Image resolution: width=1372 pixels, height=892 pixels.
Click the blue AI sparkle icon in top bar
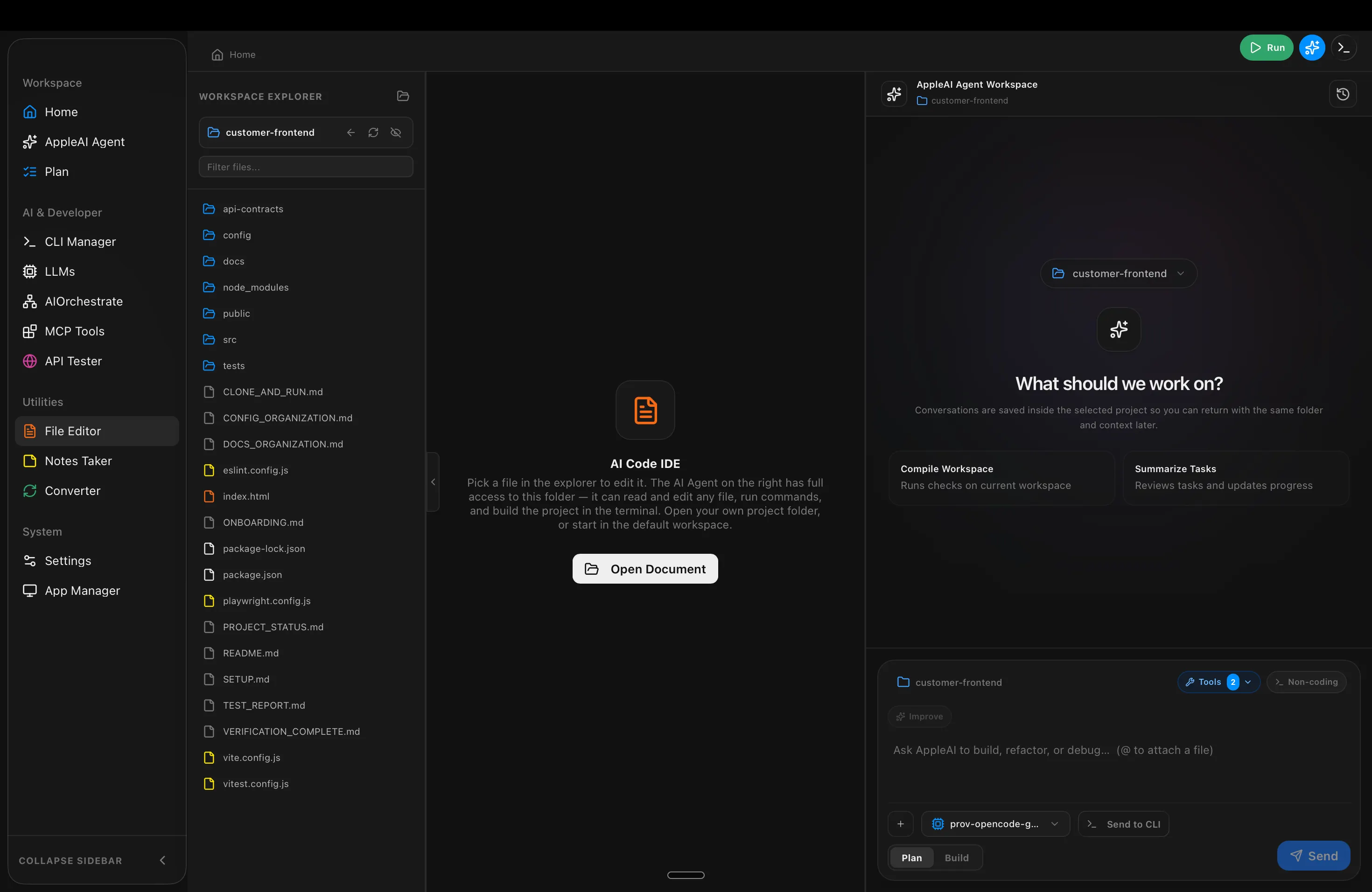pos(1311,47)
